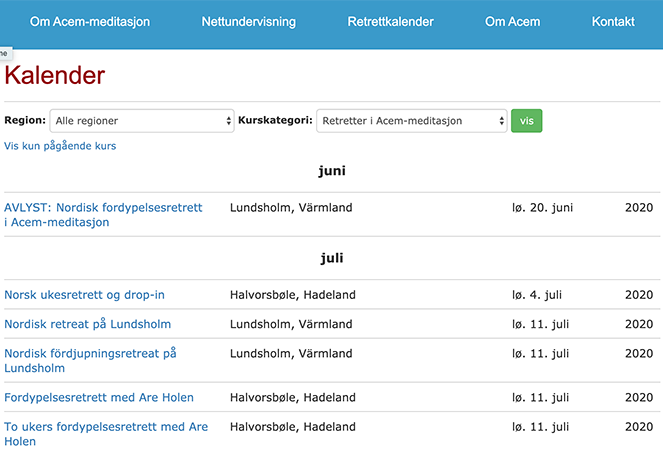Click the Vis kun pågående kurs link
This screenshot has height=454, width=663.
(60, 146)
